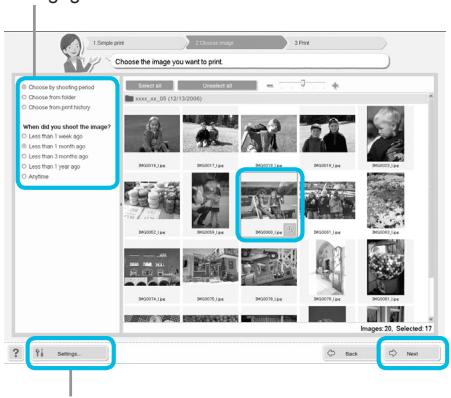Pick Less than 1 month ago
451x398 pixels.
54,146
